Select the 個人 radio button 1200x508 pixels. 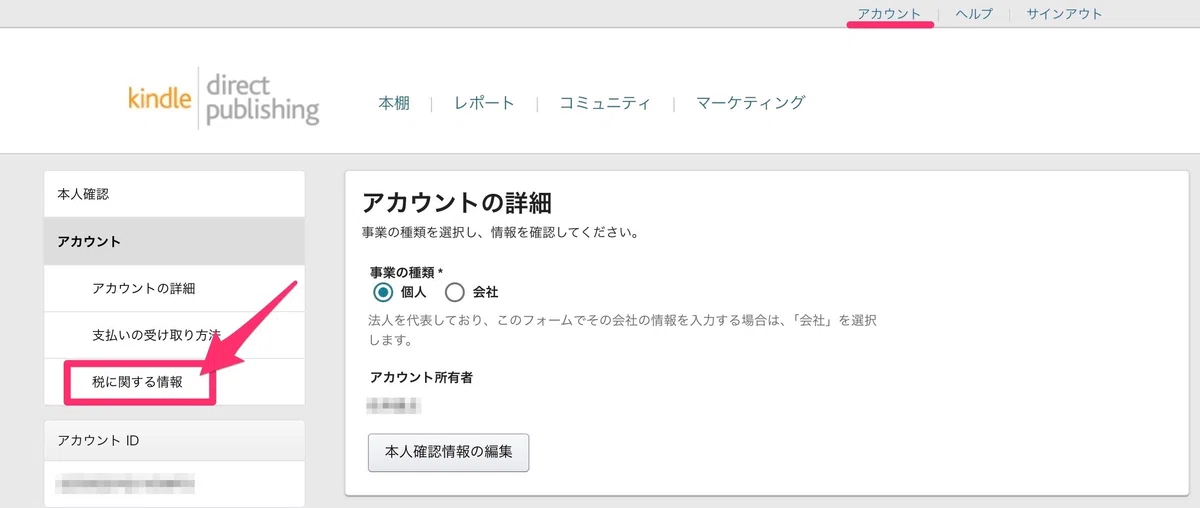pyautogui.click(x=383, y=292)
